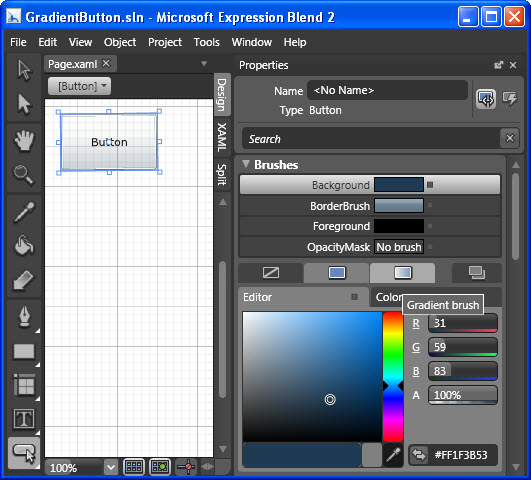Switch to Design view tab
The image size is (531, 480).
[x=222, y=95]
